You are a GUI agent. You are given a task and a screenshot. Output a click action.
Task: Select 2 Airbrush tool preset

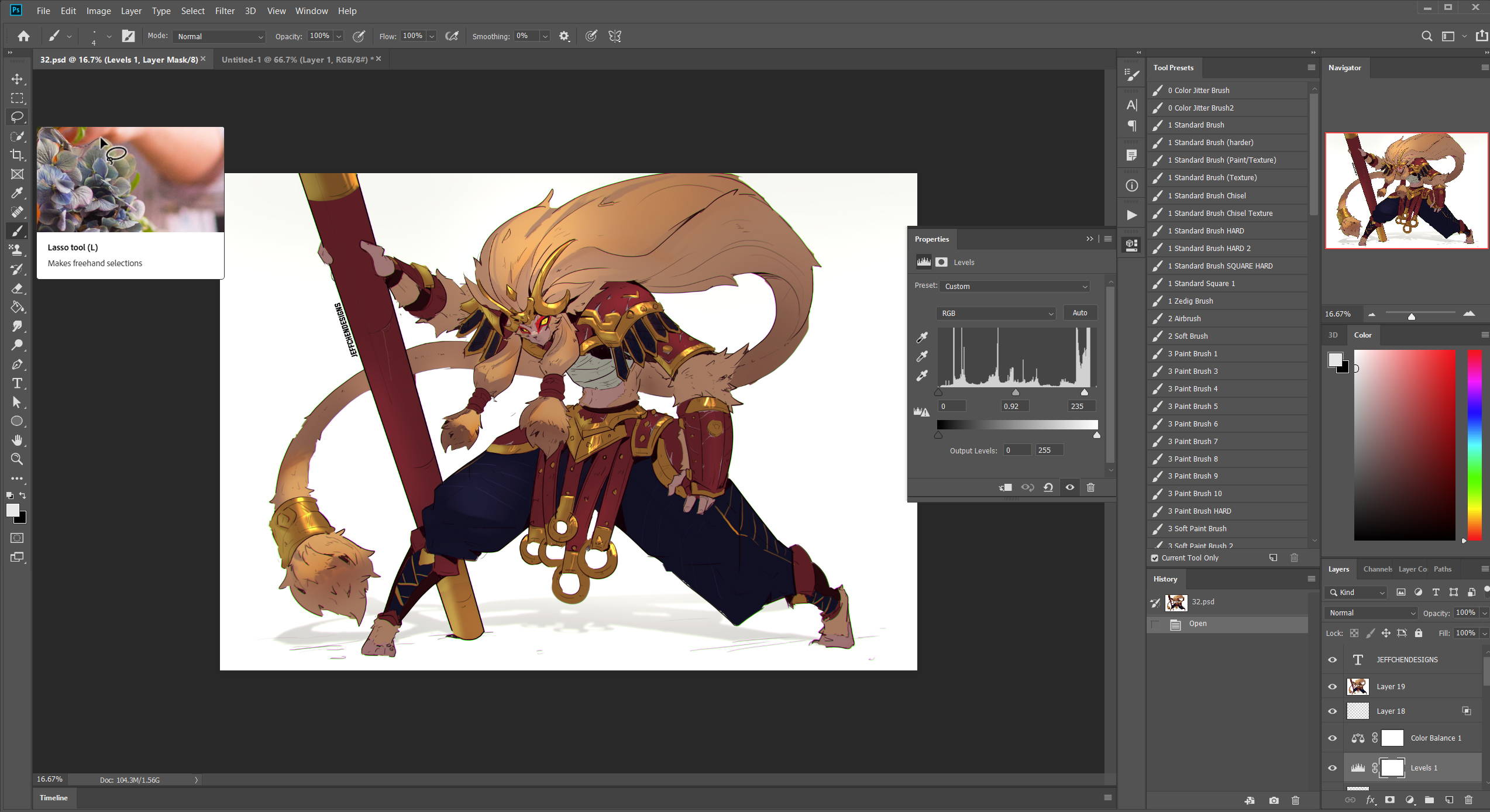[1227, 319]
